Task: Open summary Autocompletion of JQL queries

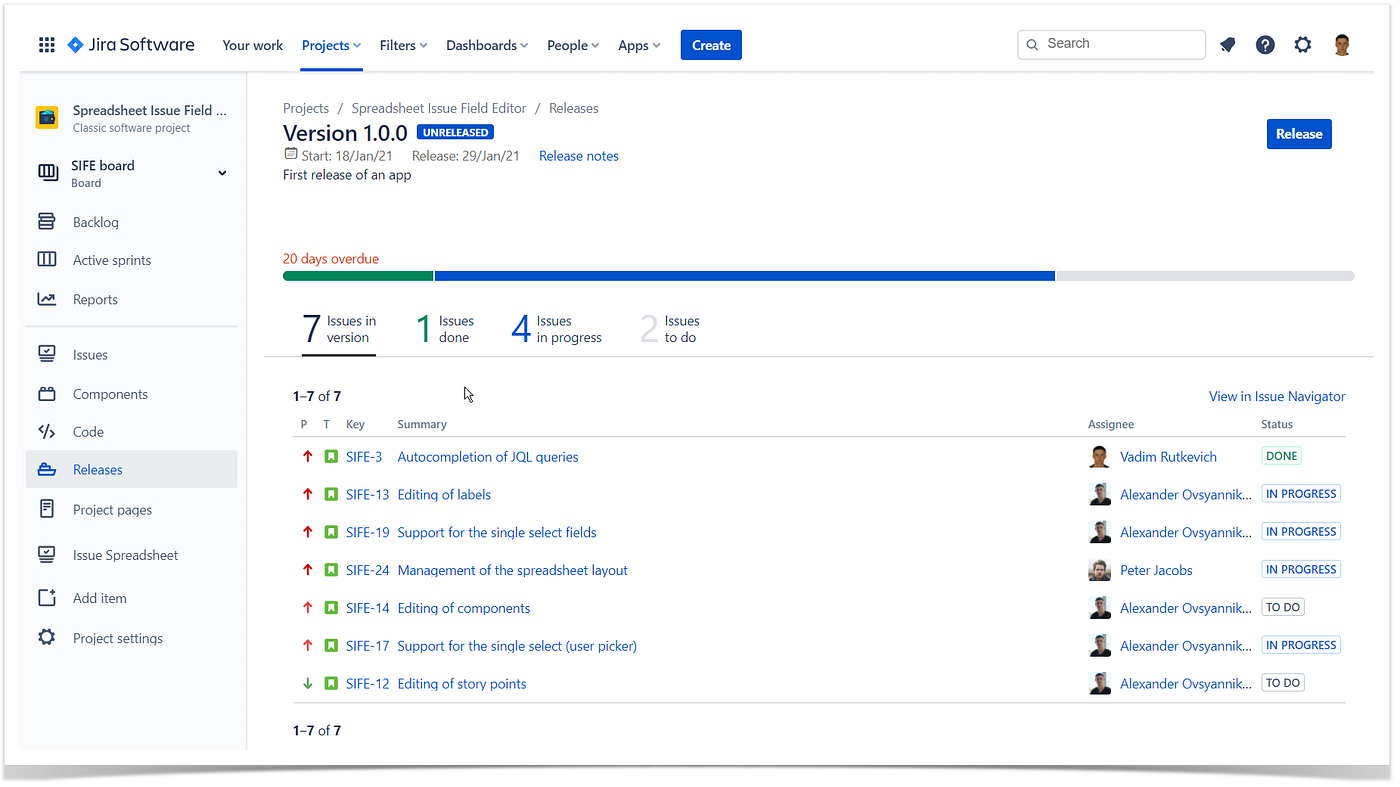Action: coord(488,457)
